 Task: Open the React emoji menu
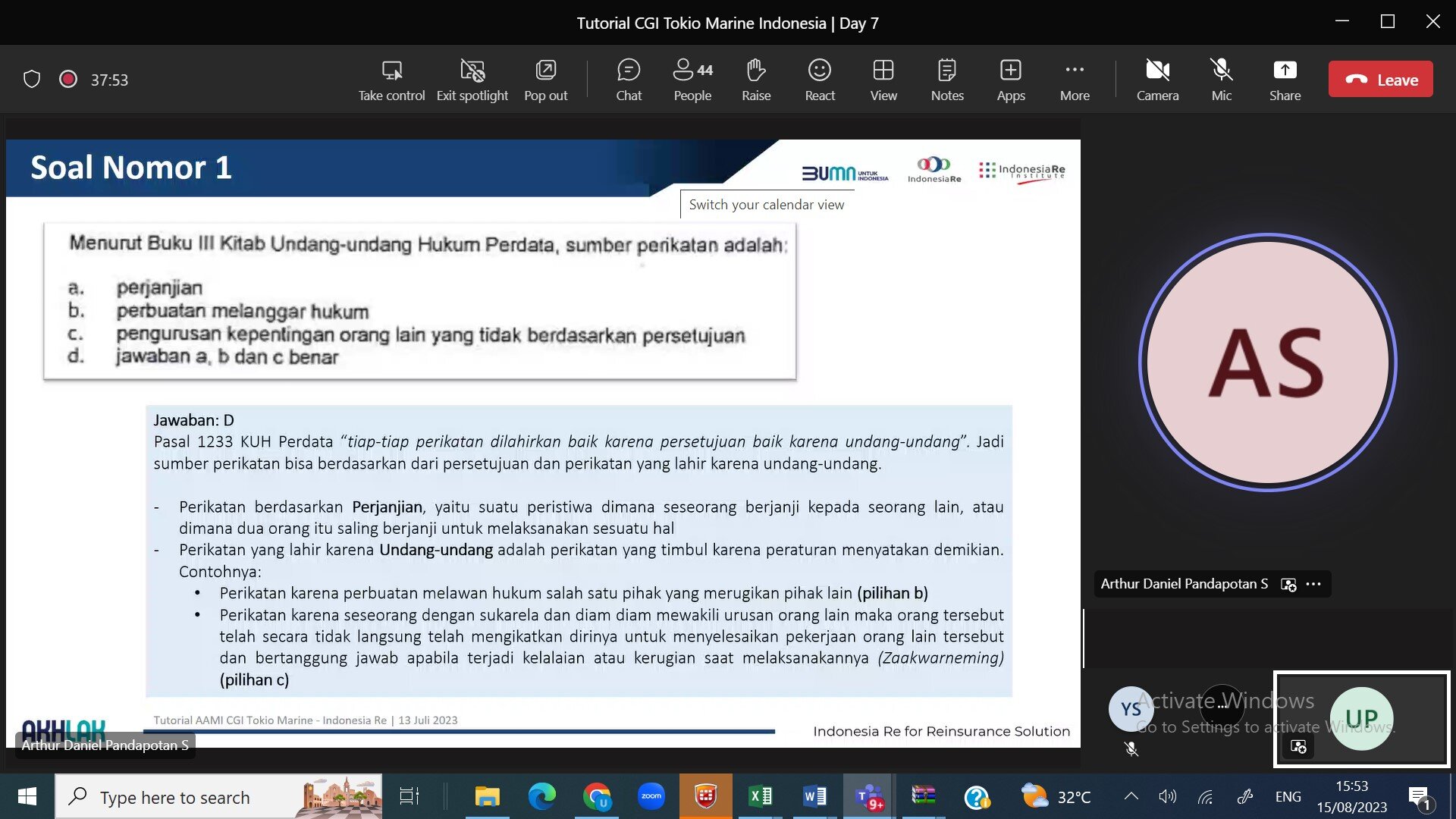click(820, 80)
